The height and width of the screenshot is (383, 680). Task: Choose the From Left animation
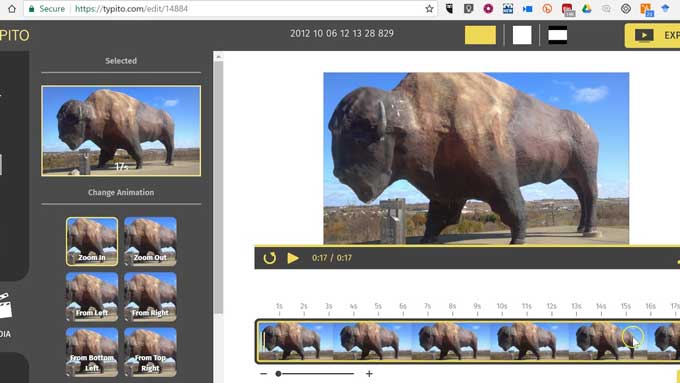[92, 297]
